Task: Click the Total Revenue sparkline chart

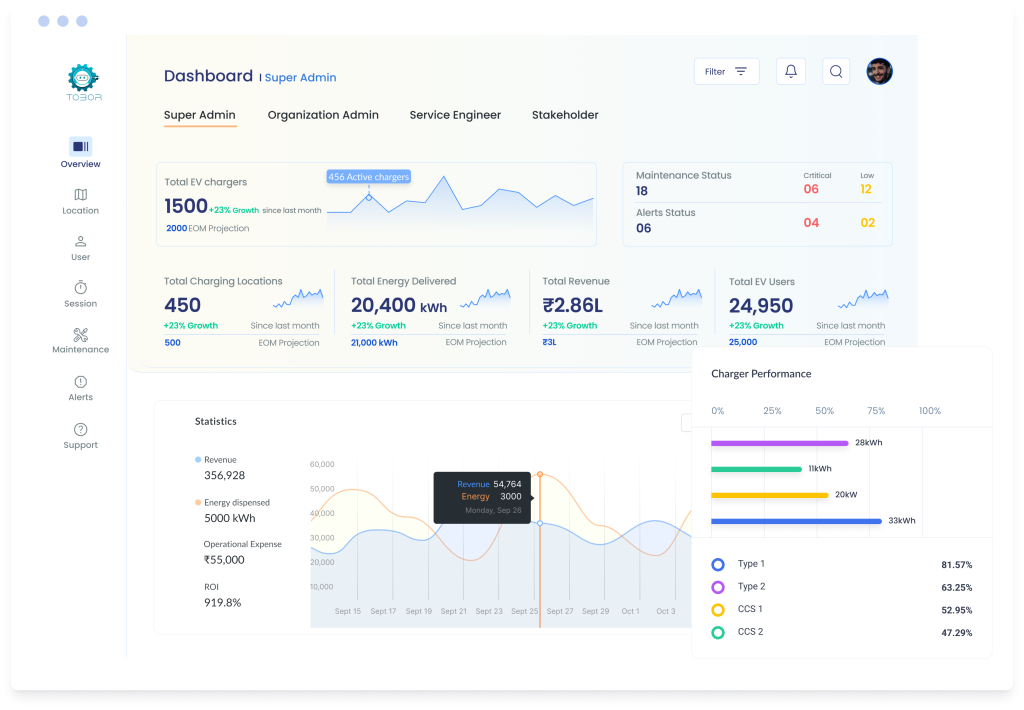Action: (677, 299)
